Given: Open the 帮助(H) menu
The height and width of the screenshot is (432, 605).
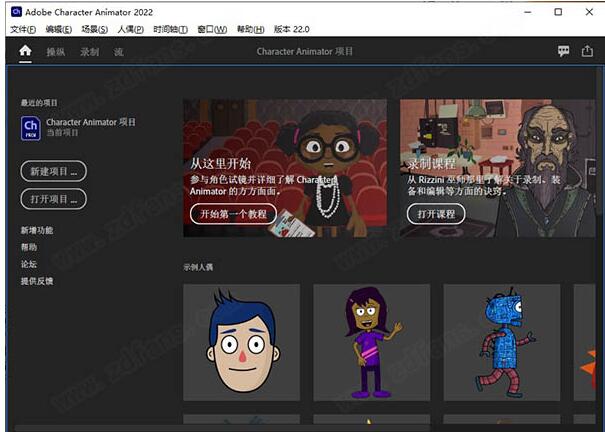Looking at the screenshot, I should 250,29.
